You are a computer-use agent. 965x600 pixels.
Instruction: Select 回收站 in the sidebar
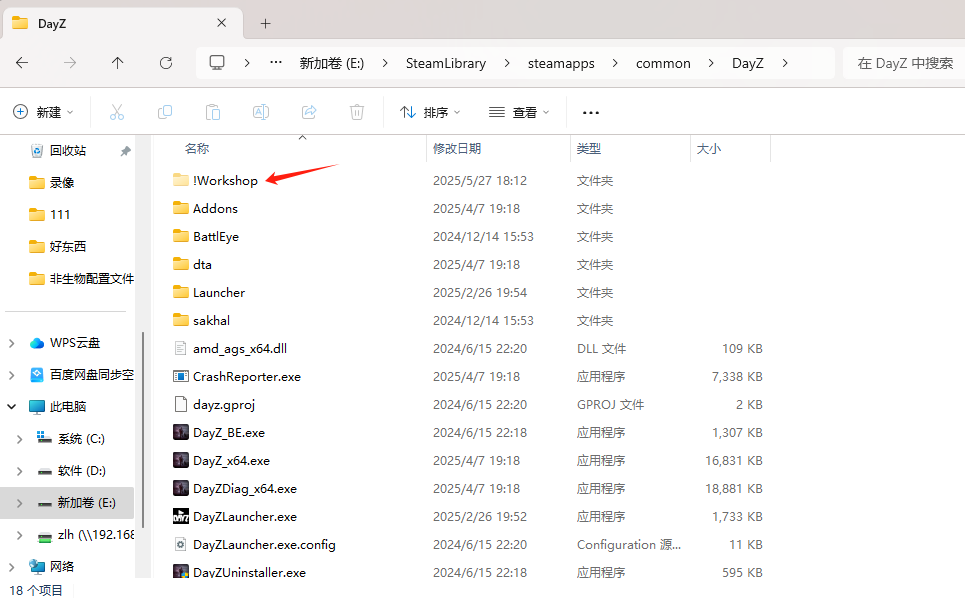pos(67,151)
